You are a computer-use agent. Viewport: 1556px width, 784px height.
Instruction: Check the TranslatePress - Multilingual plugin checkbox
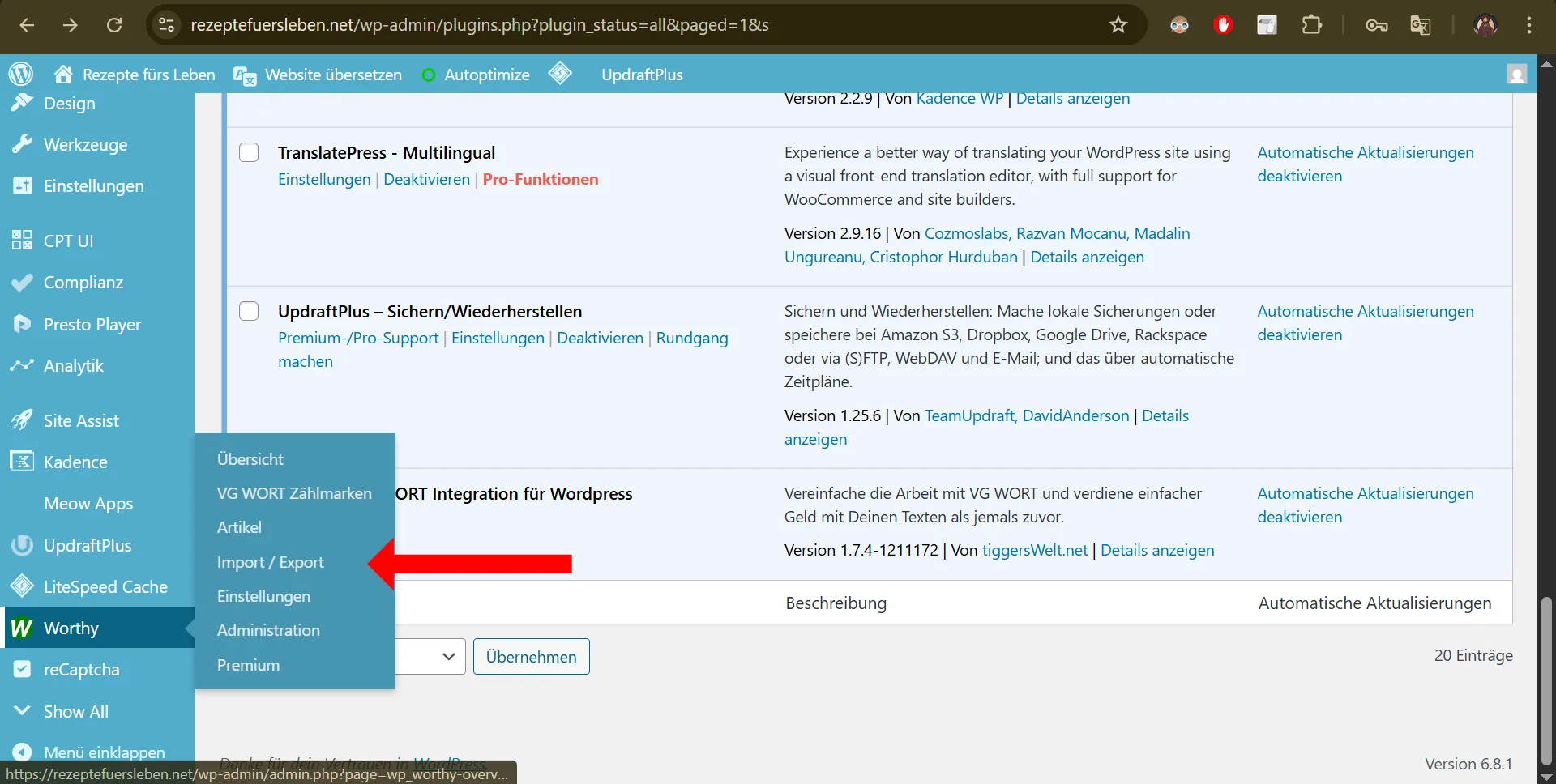tap(249, 152)
